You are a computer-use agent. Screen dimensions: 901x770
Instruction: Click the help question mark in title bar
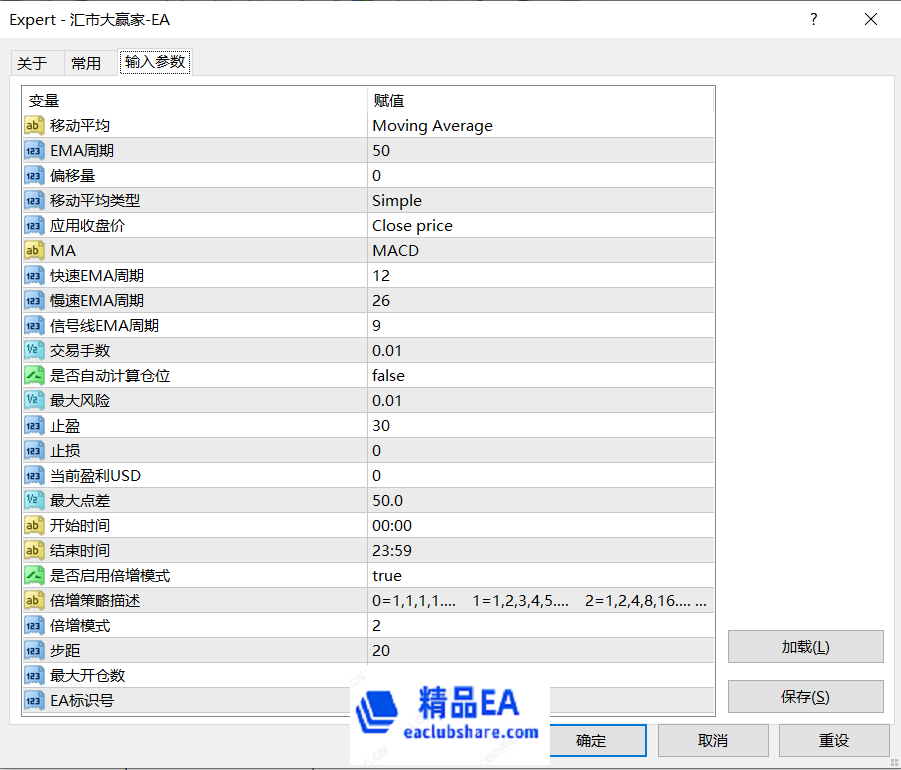[814, 19]
